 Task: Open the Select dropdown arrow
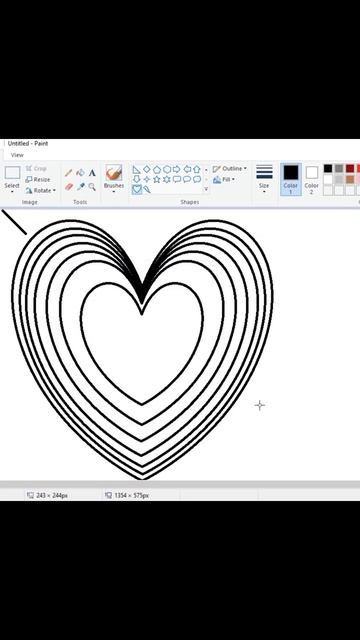coord(12,191)
